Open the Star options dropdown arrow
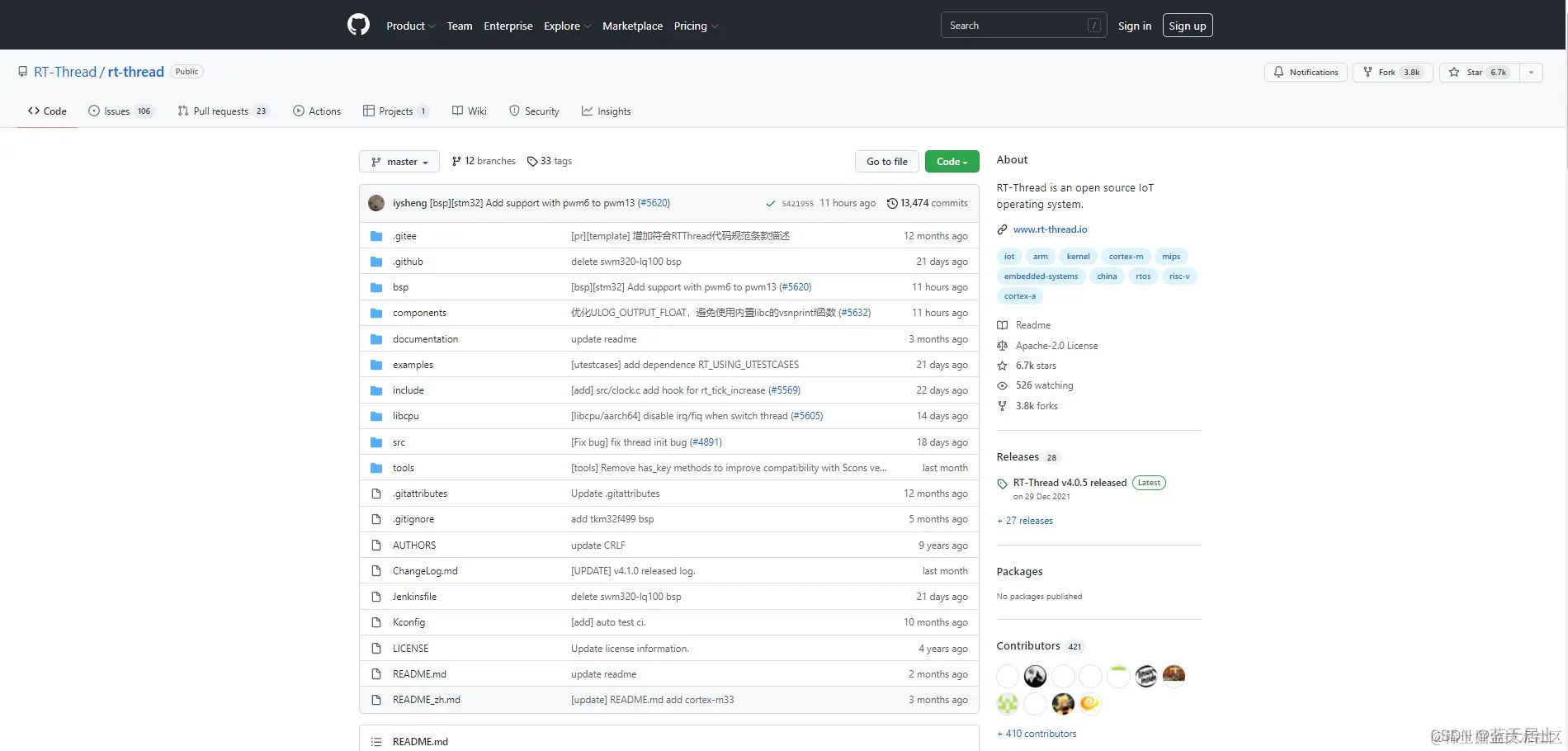Screen dimensions: 1568x751 [x=1531, y=73]
